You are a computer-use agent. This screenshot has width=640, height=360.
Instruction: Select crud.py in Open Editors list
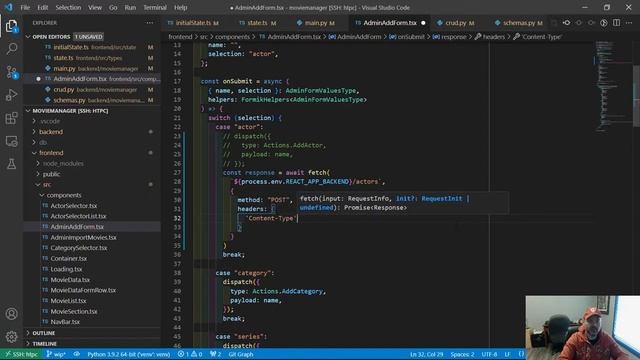tap(93, 89)
